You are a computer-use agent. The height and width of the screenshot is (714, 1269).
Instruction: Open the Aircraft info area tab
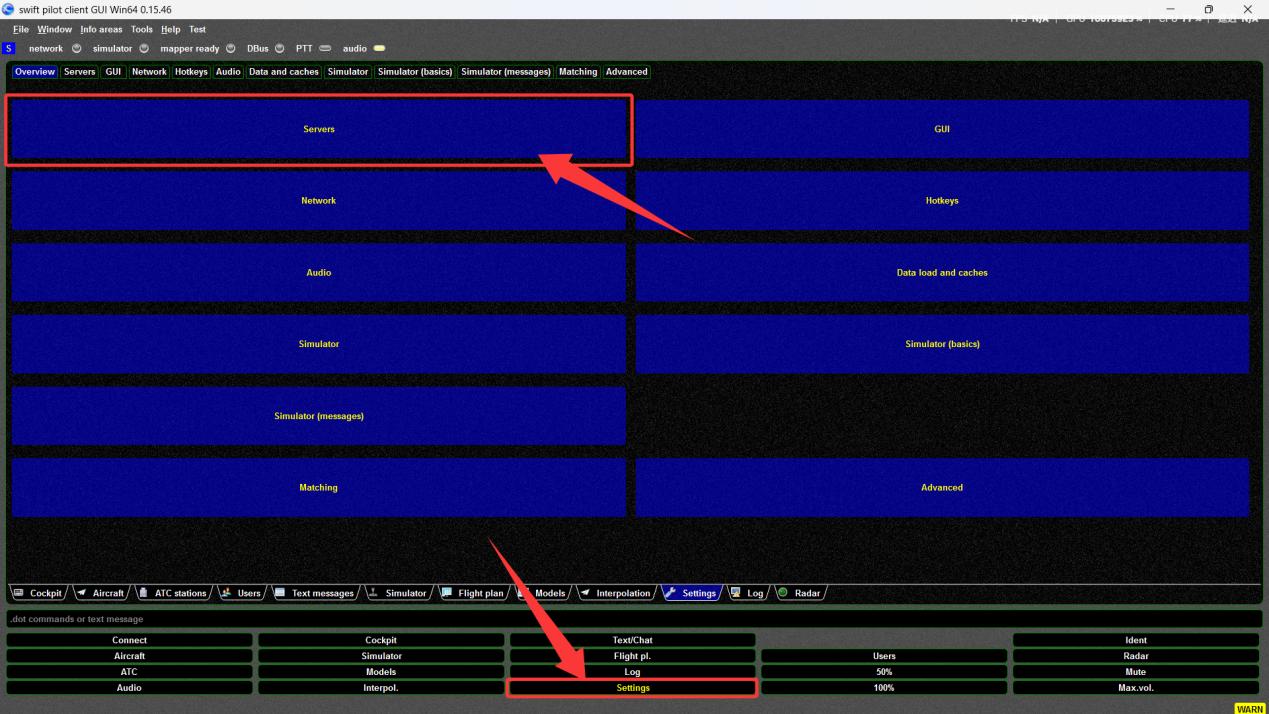click(100, 593)
